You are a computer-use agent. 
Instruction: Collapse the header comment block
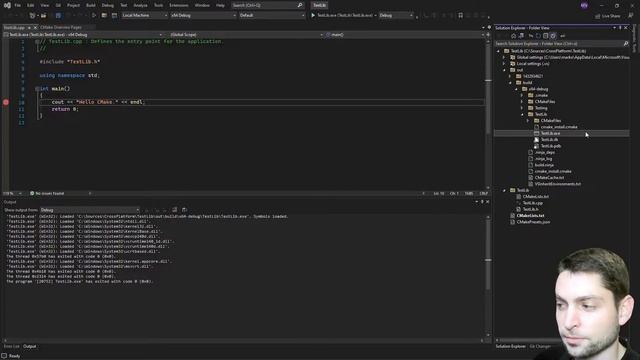point(37,42)
